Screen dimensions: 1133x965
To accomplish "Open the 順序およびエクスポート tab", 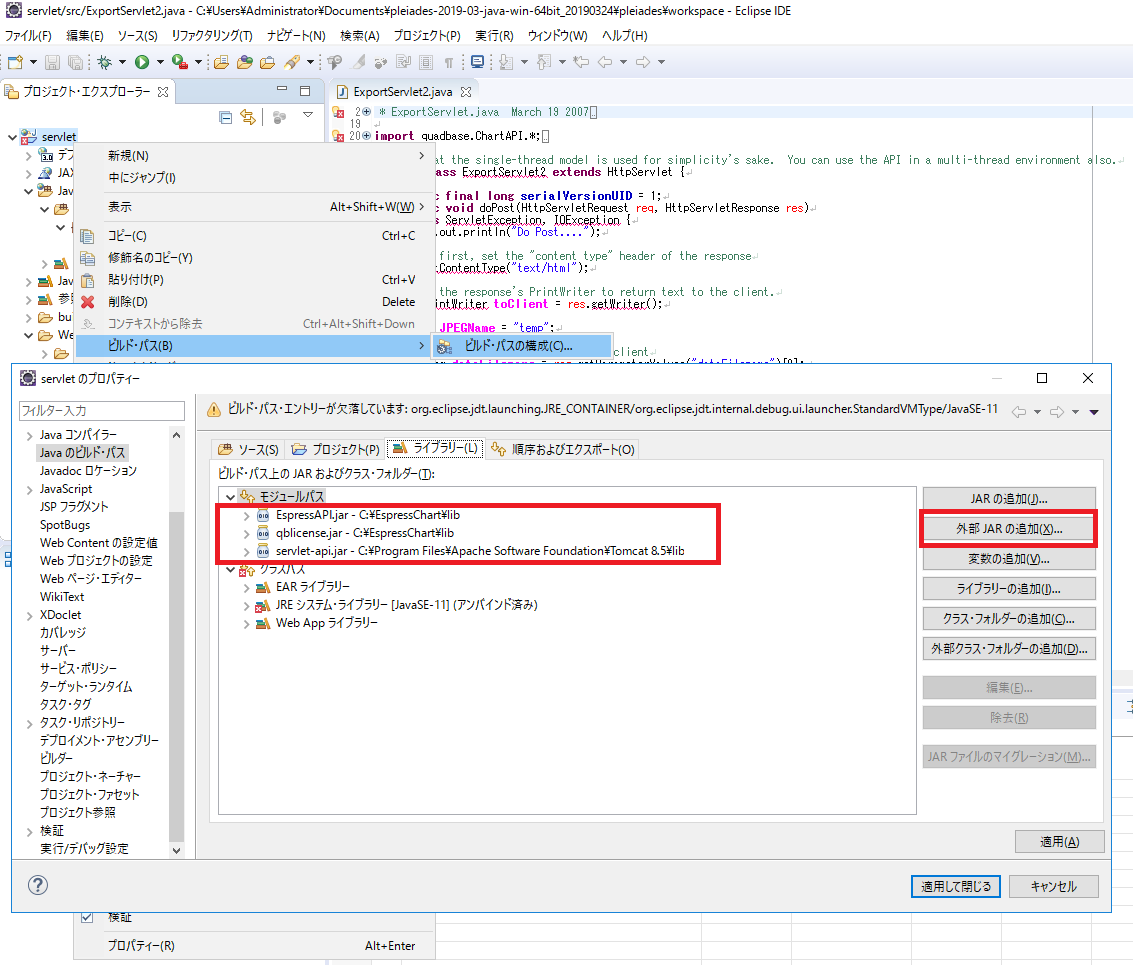I will click(563, 449).
